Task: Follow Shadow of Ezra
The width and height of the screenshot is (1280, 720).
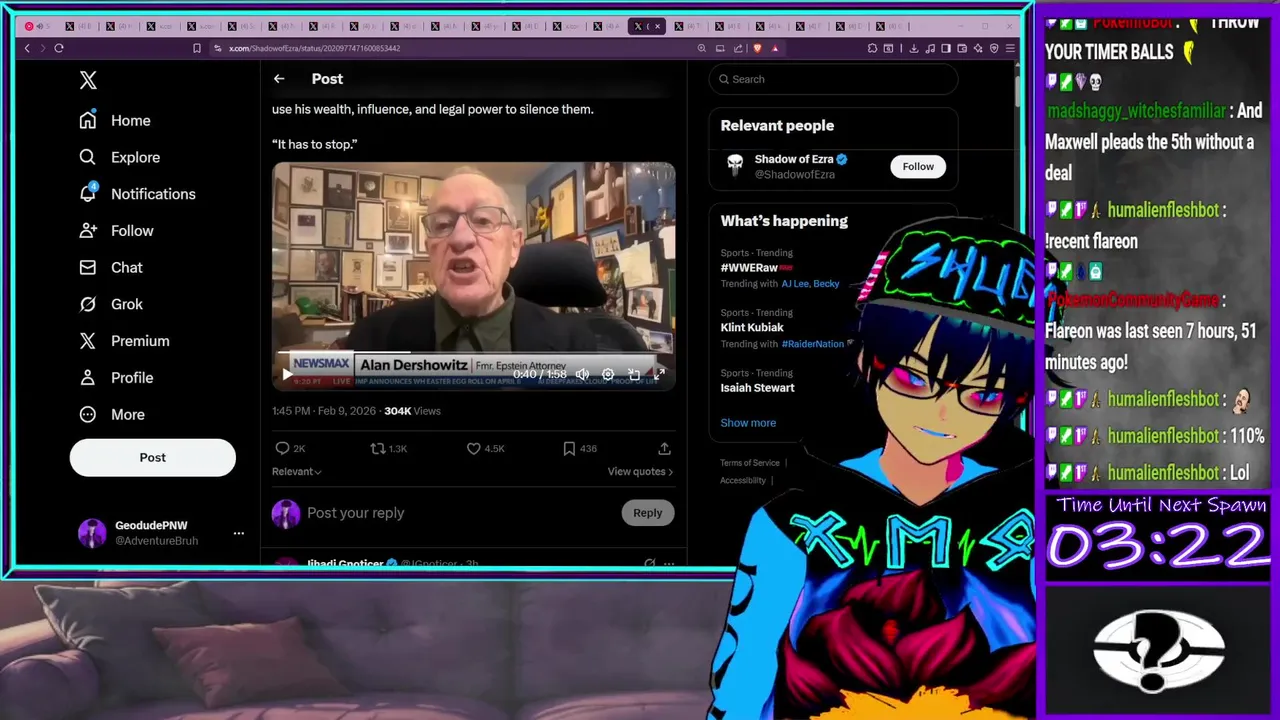Action: (918, 167)
